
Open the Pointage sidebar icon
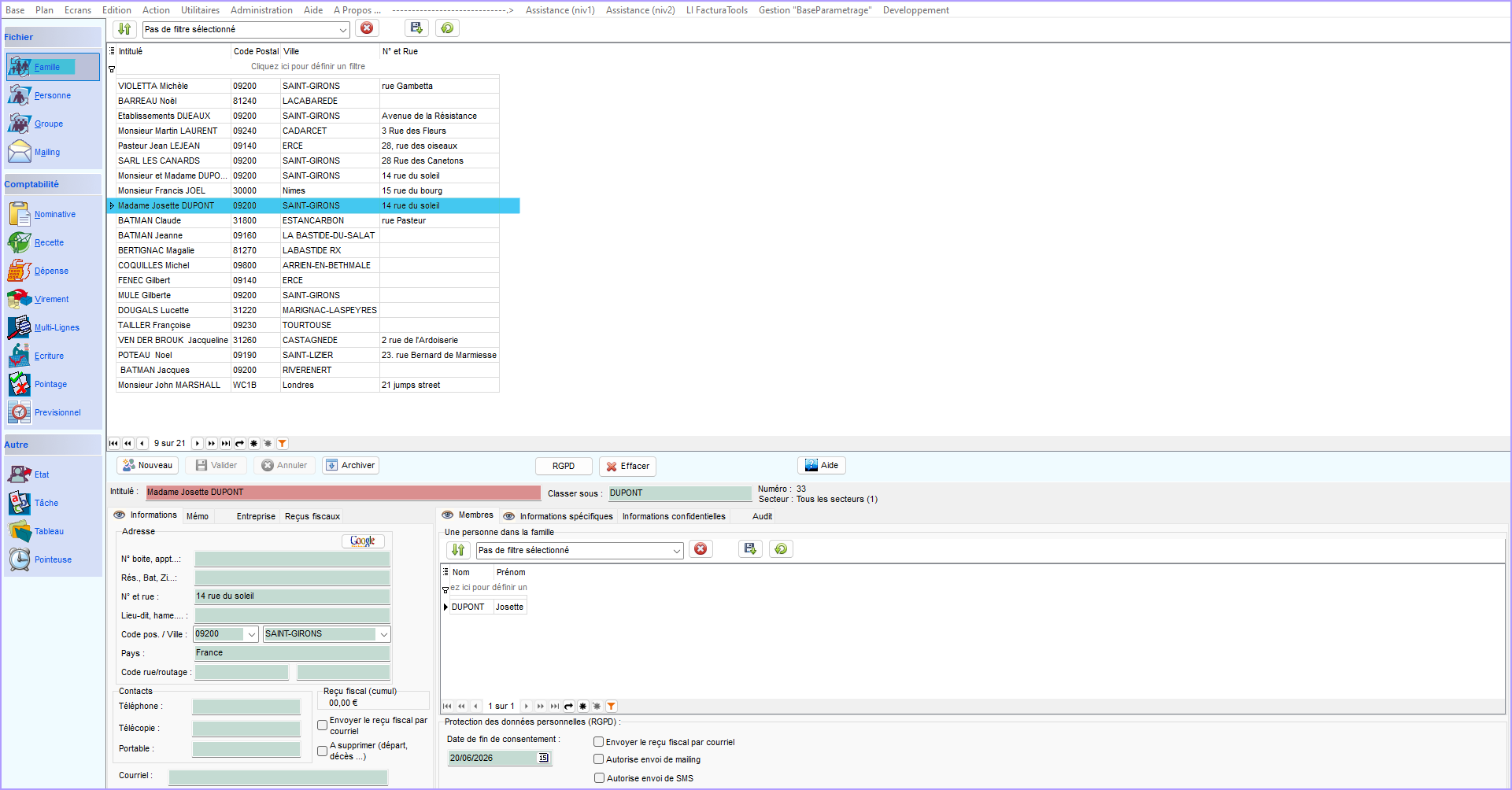(20, 384)
